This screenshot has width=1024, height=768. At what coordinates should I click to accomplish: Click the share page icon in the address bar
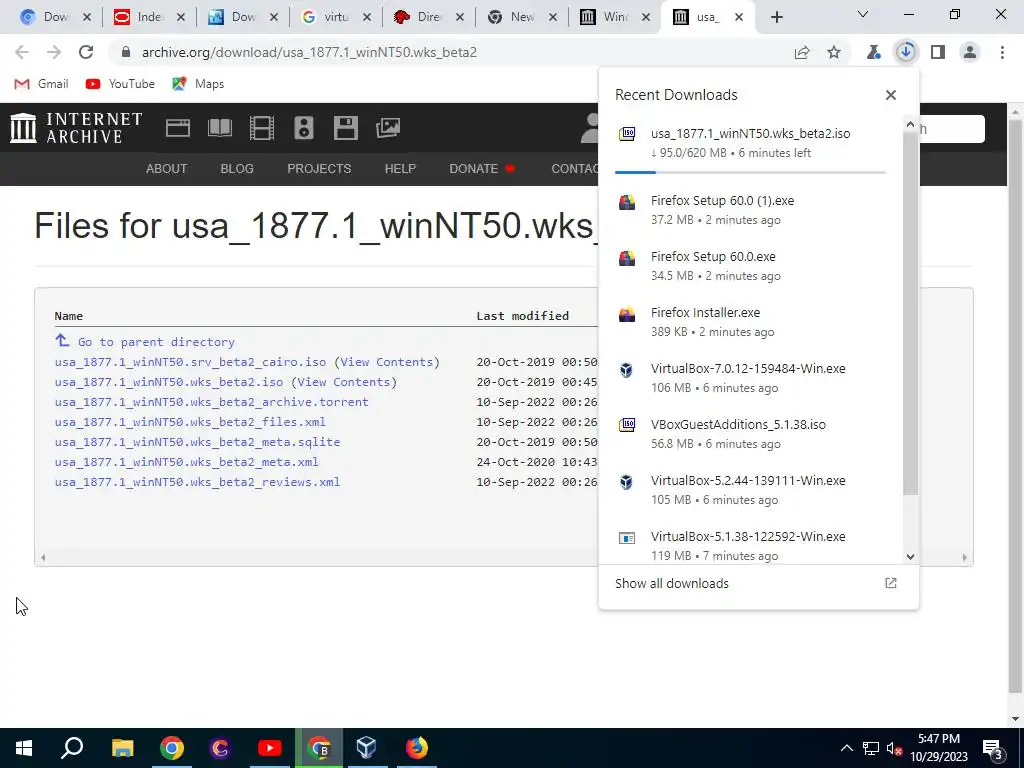(x=802, y=52)
